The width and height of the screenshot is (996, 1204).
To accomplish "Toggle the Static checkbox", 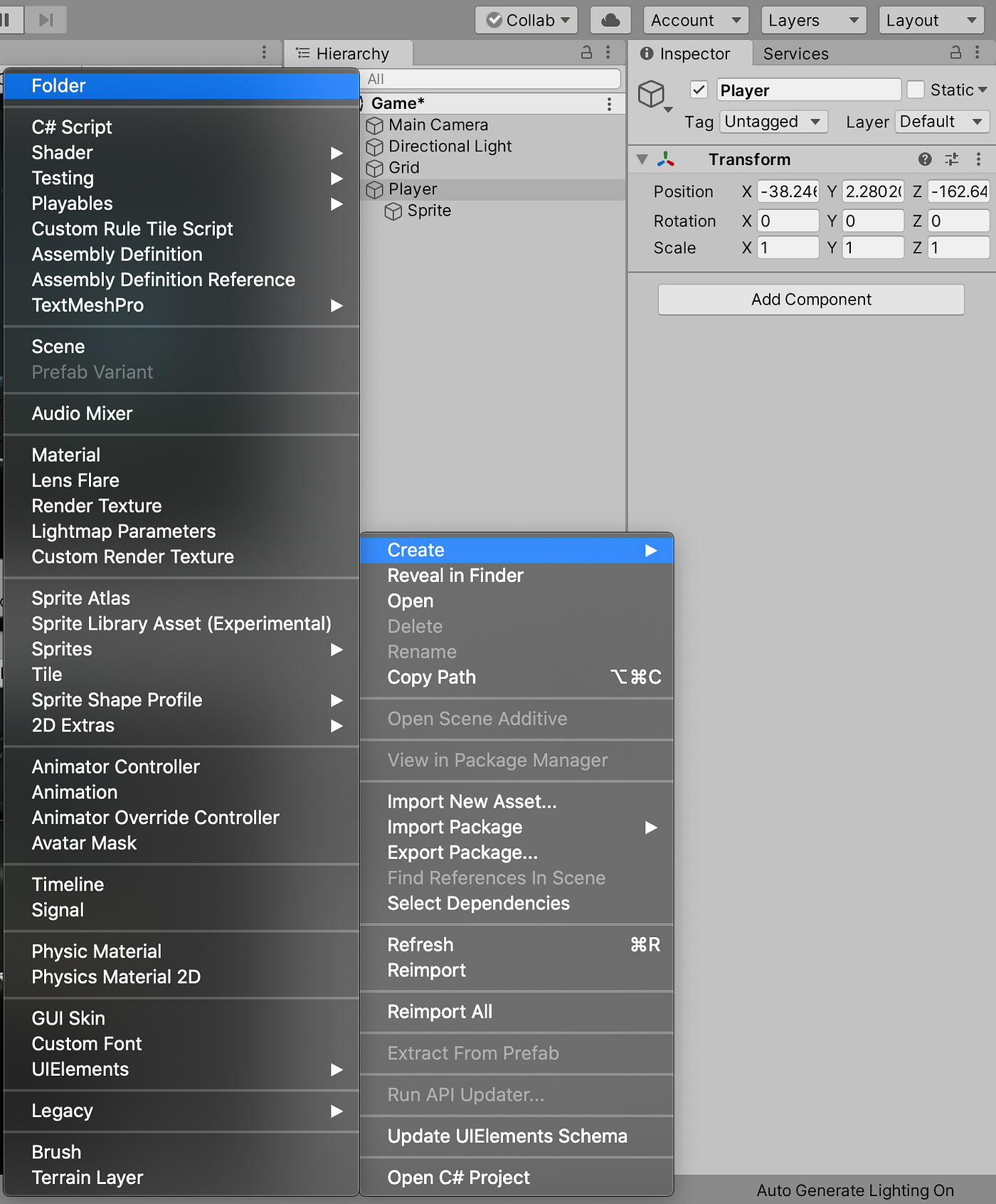I will coord(916,90).
